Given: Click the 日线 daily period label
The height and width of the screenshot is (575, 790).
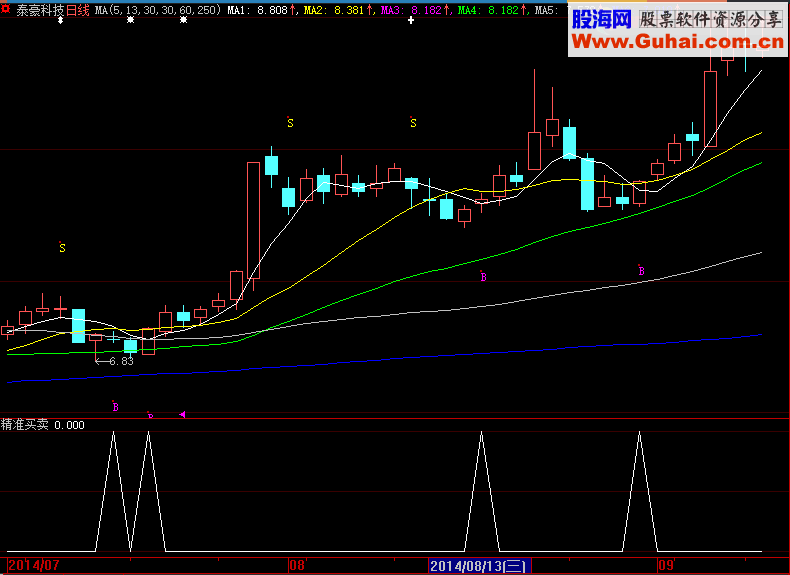Looking at the screenshot, I should click(78, 10).
